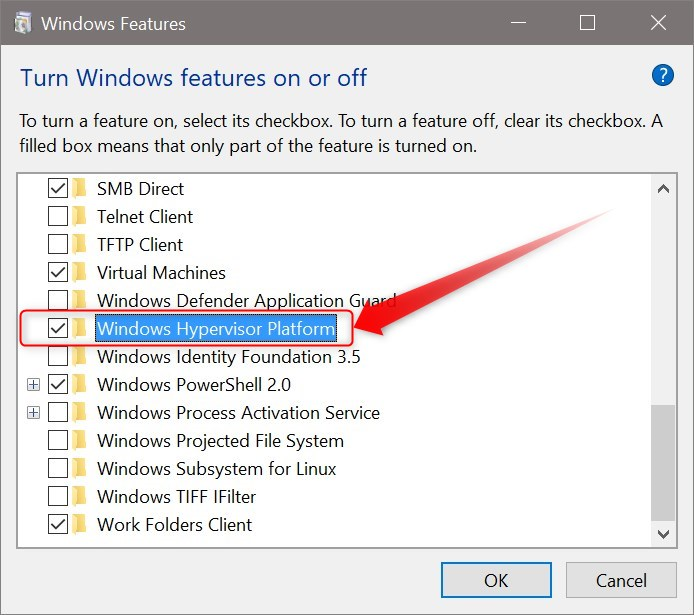Check Windows Identity Foundation 3.5 checkbox
694x615 pixels.
pos(58,356)
